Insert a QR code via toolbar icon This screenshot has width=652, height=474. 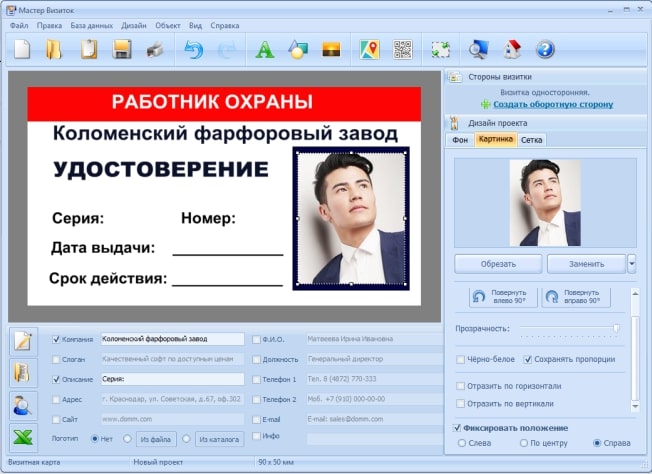403,48
